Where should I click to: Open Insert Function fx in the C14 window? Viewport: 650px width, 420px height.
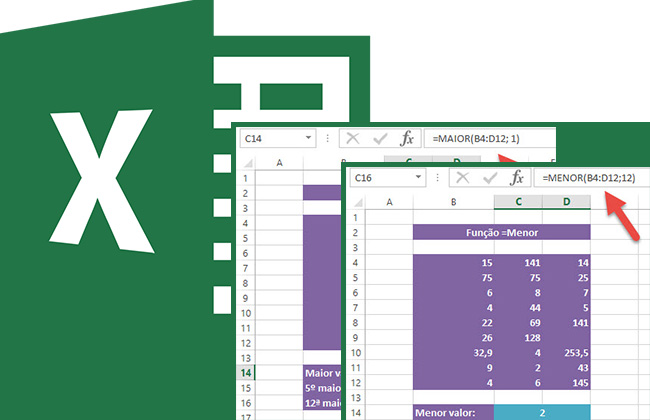coord(407,138)
